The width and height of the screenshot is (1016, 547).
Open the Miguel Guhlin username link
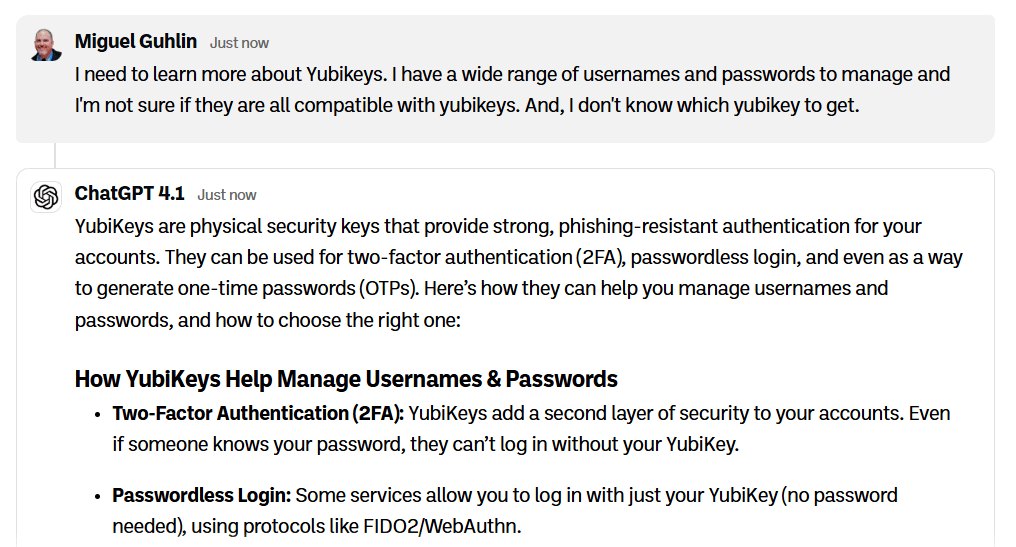[137, 42]
